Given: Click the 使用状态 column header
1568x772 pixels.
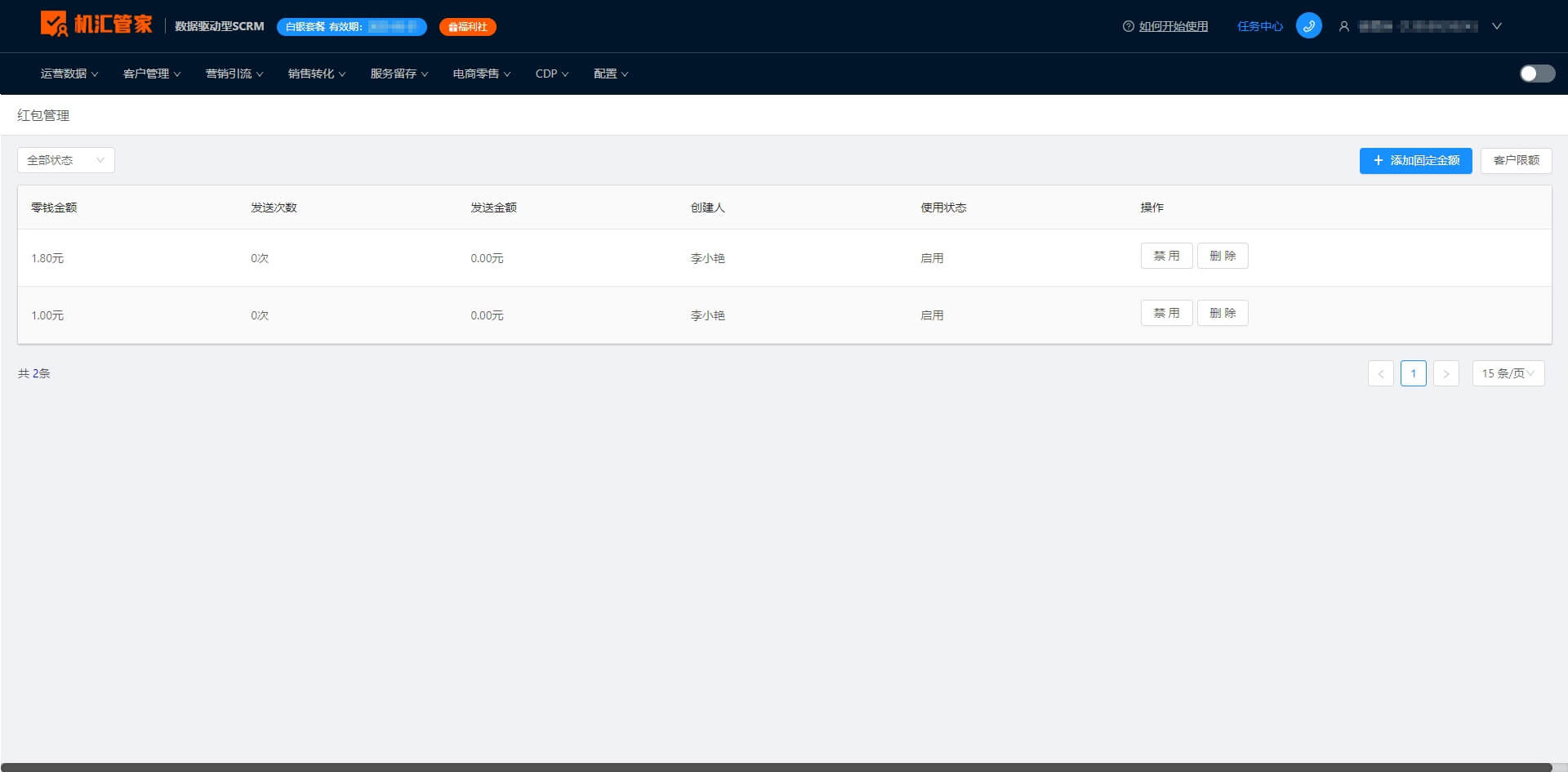Looking at the screenshot, I should tap(943, 208).
